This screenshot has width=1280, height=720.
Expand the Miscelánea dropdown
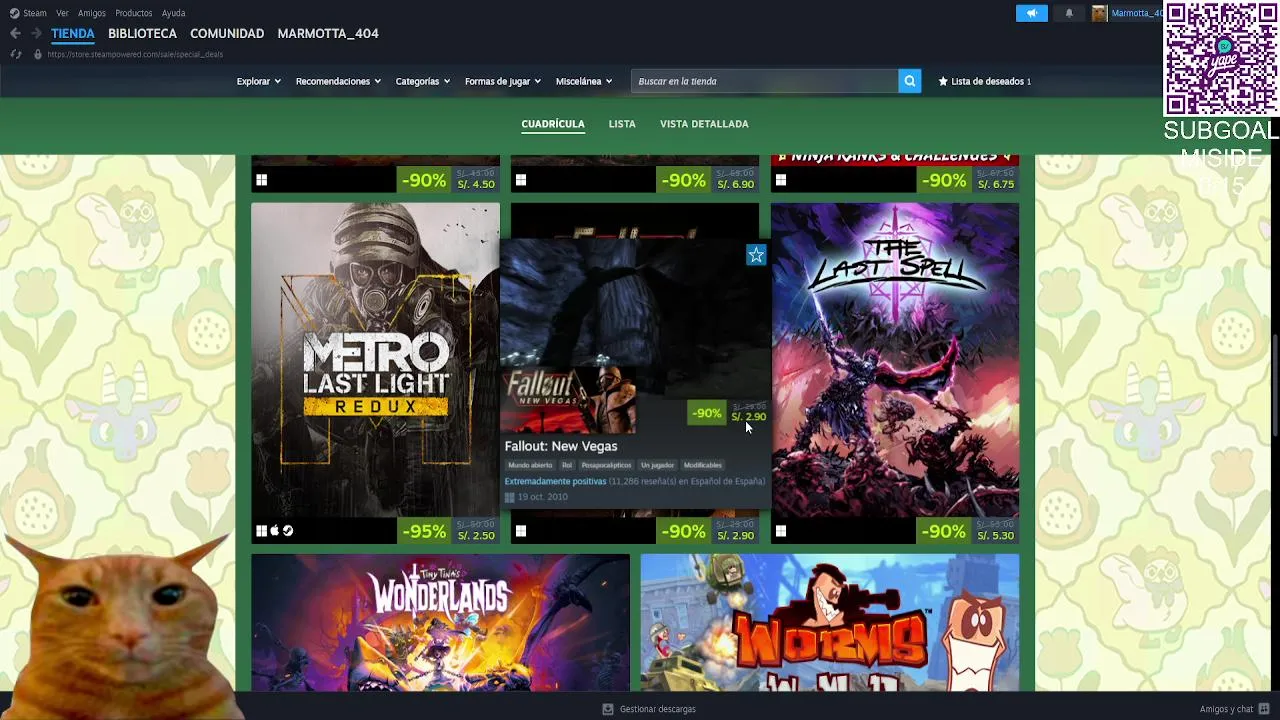[x=584, y=81]
